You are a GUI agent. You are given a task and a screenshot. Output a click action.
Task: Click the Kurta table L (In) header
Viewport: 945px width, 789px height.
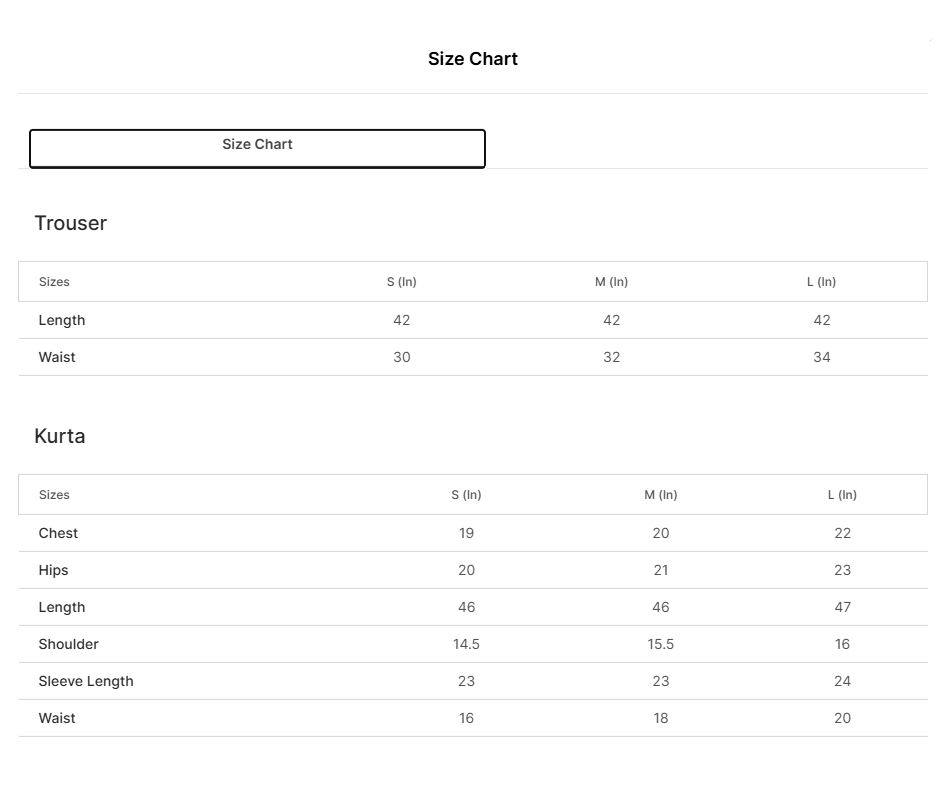coord(842,495)
